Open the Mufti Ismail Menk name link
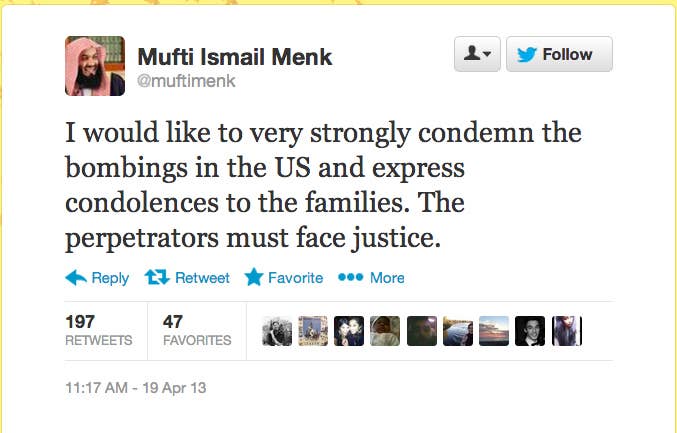This screenshot has height=433, width=677. (234, 57)
